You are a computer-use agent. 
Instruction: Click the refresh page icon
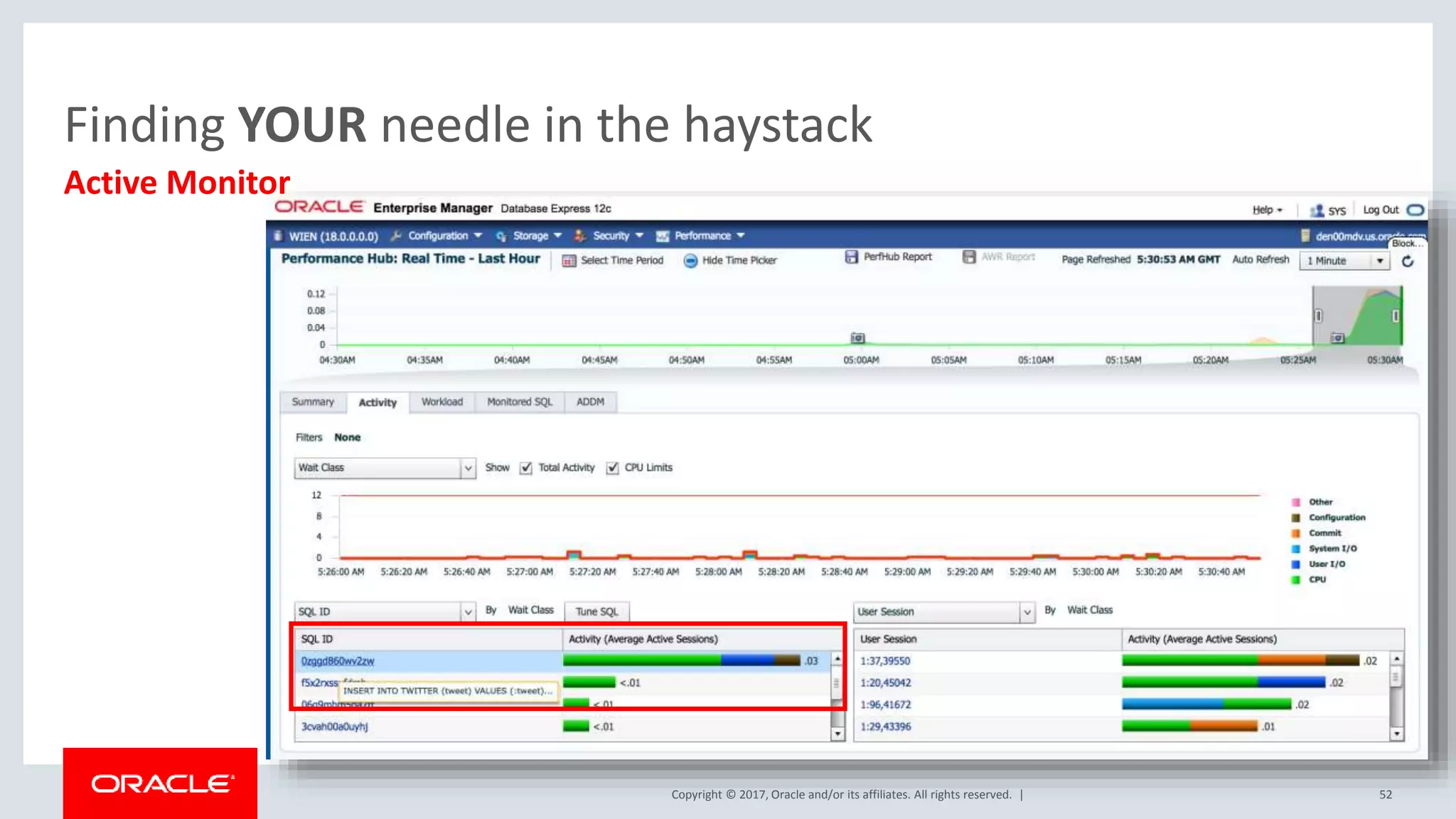tap(1408, 261)
